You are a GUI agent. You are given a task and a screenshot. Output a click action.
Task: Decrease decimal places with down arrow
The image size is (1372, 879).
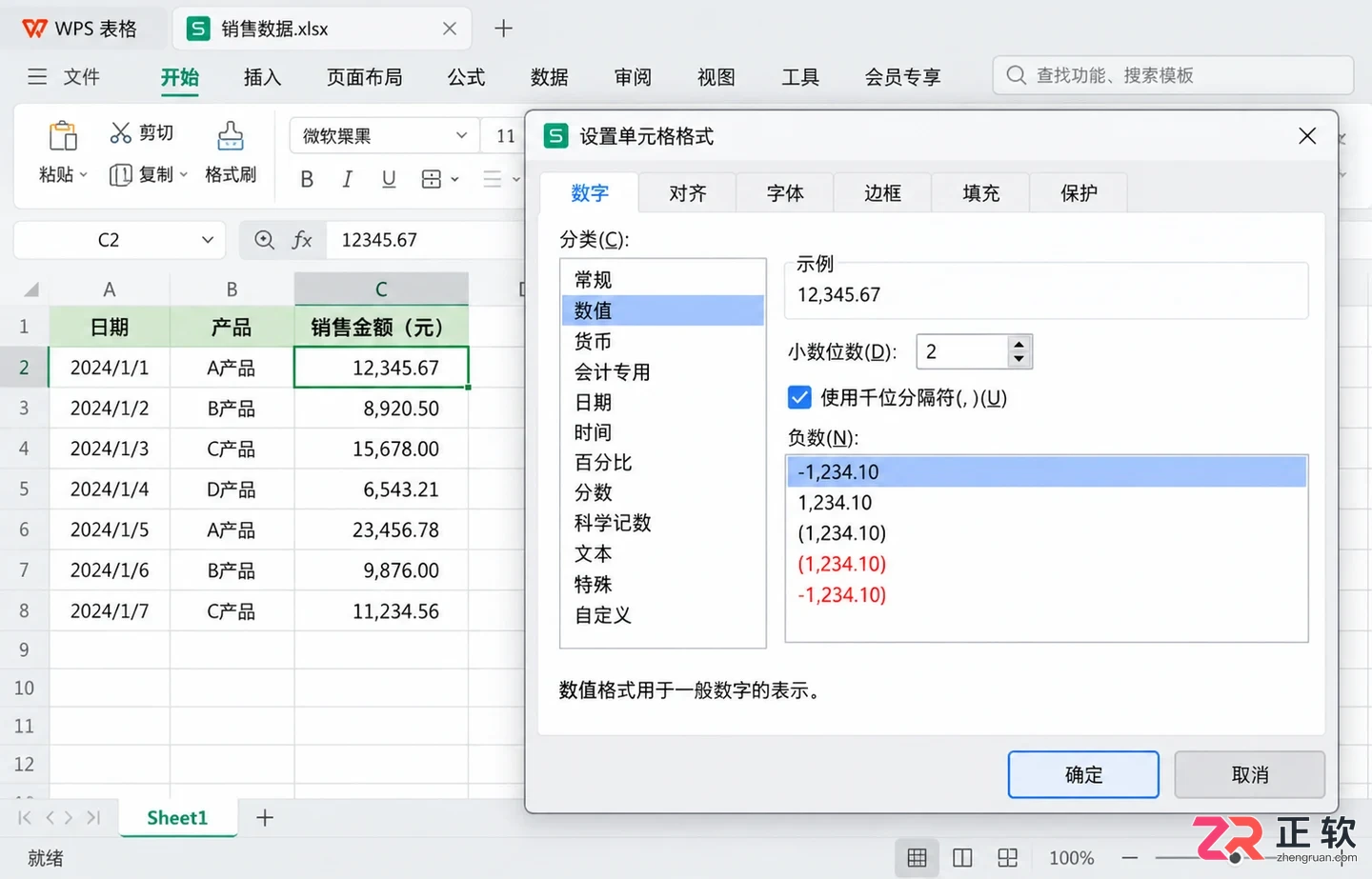pyautogui.click(x=1019, y=359)
